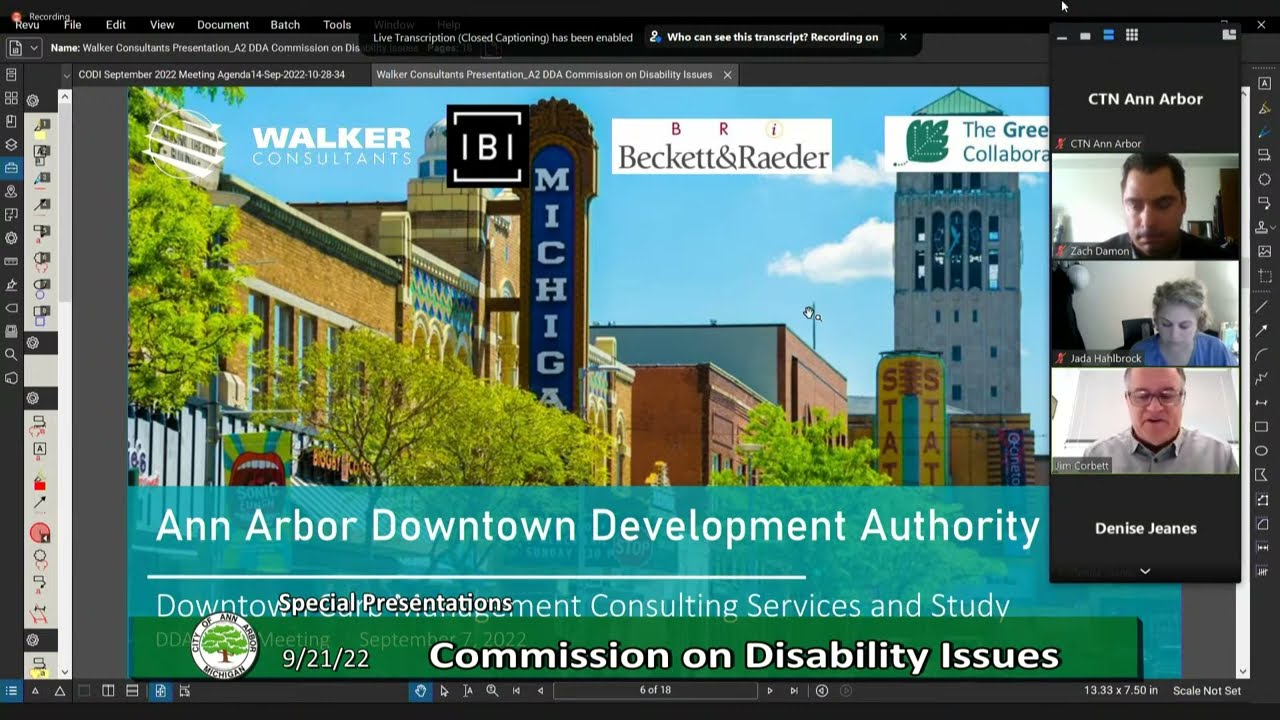Open the Bookmarks panel icon in the left sidebar

pyautogui.click(x=11, y=121)
